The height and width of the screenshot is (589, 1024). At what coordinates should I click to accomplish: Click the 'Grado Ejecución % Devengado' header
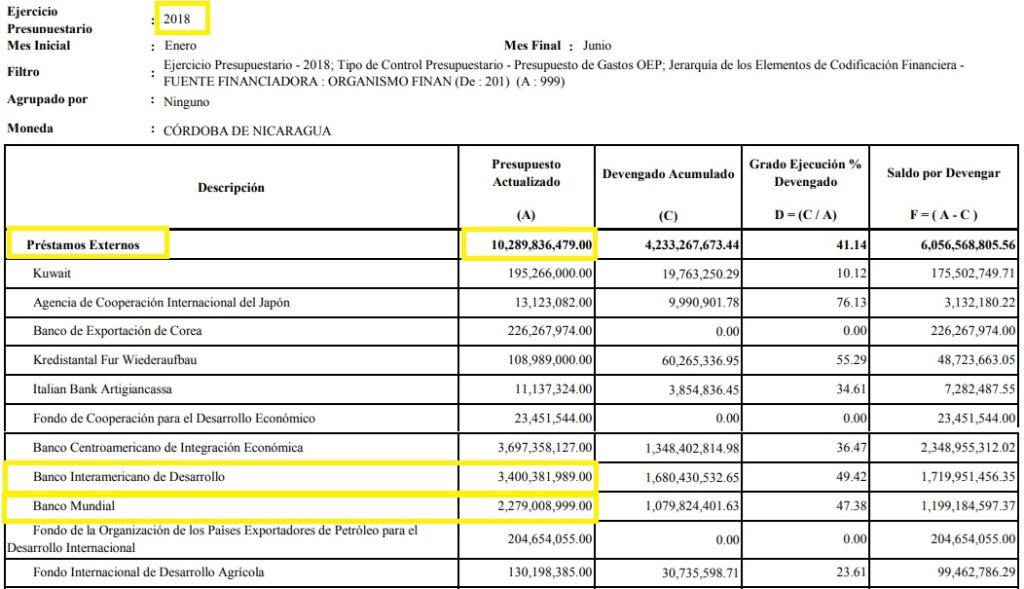805,173
